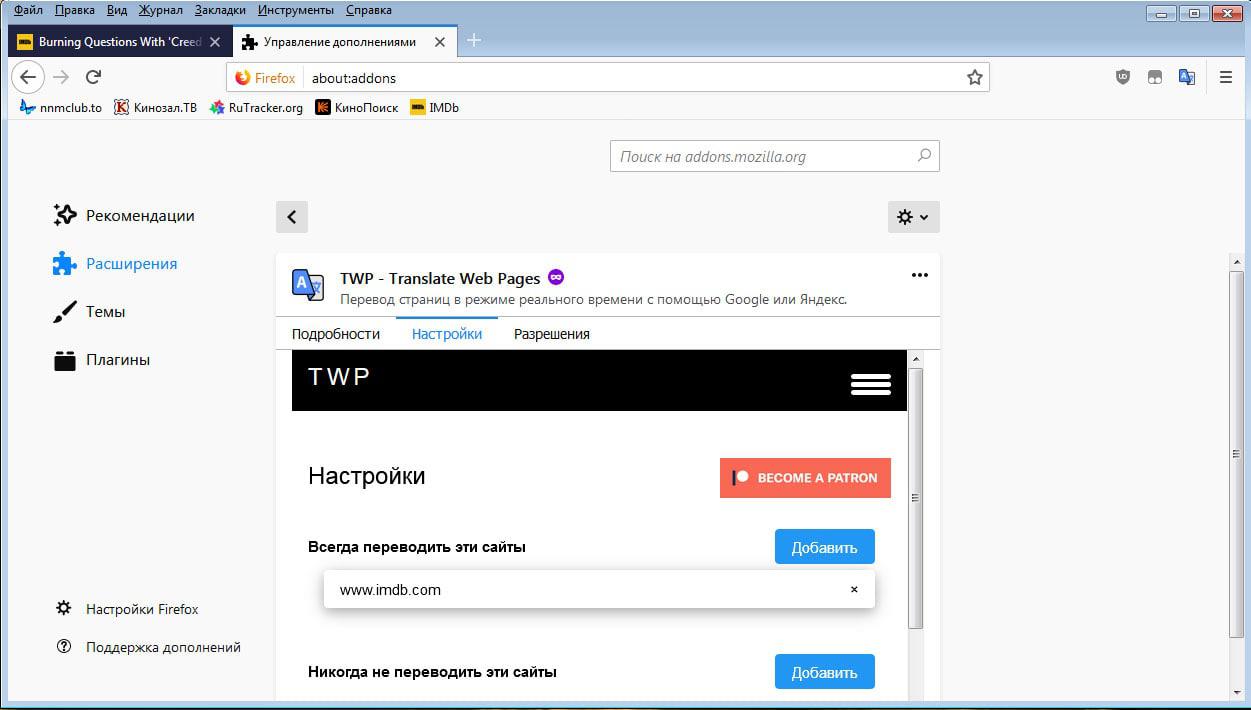Open Рекомендации section

tap(124, 215)
